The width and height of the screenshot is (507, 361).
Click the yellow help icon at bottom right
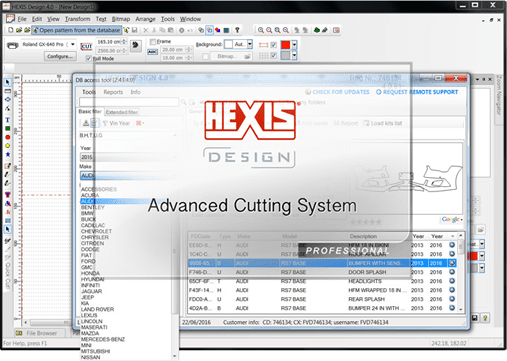(485, 318)
